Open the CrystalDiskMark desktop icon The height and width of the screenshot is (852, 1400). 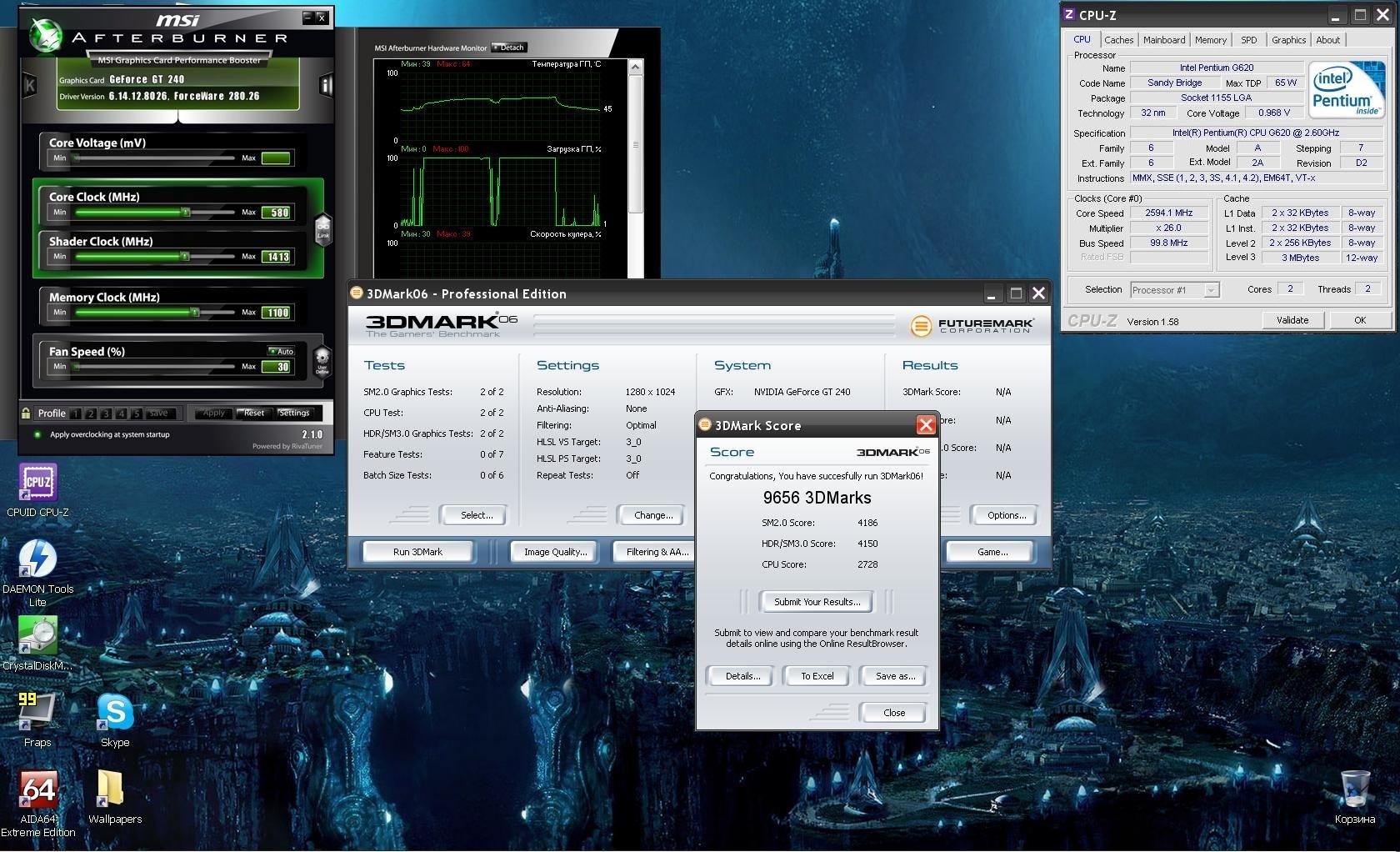click(37, 644)
